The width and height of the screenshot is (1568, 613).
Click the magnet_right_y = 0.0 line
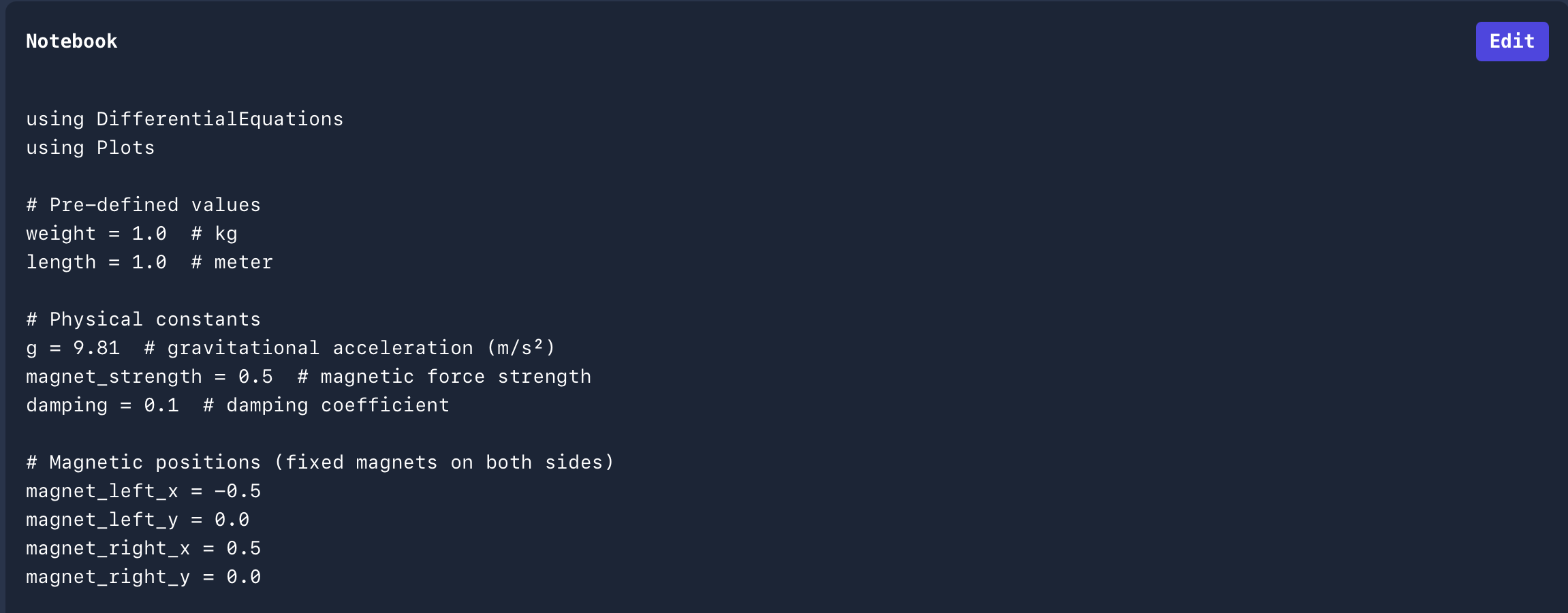pos(143,577)
